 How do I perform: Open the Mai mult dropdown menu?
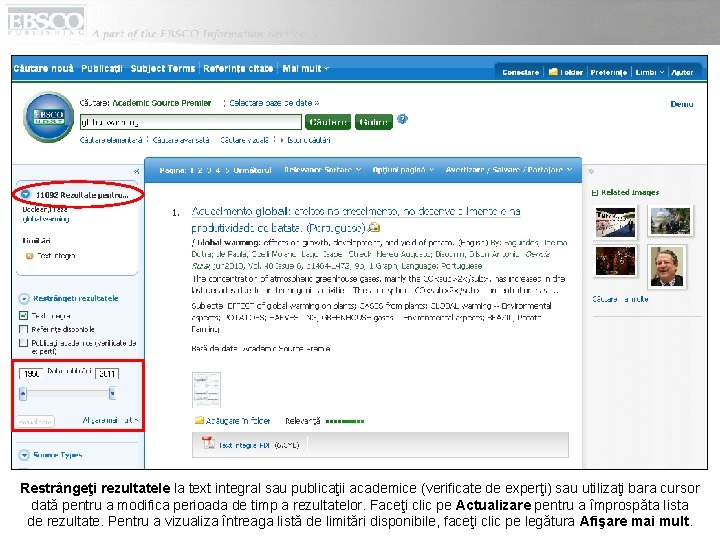[x=305, y=68]
